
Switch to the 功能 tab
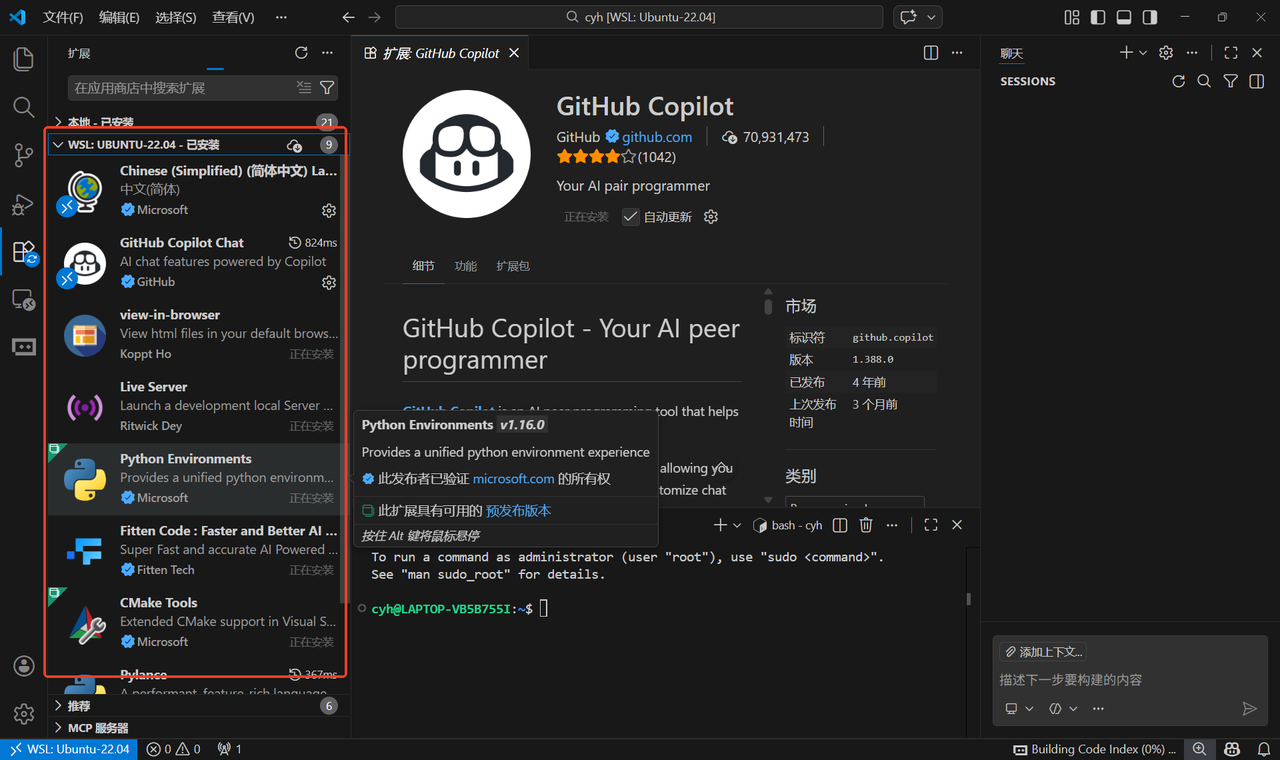click(x=466, y=266)
